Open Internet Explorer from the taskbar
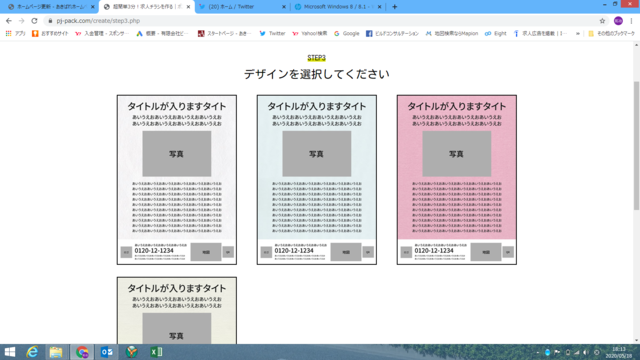640x360 pixels. pyautogui.click(x=32, y=352)
